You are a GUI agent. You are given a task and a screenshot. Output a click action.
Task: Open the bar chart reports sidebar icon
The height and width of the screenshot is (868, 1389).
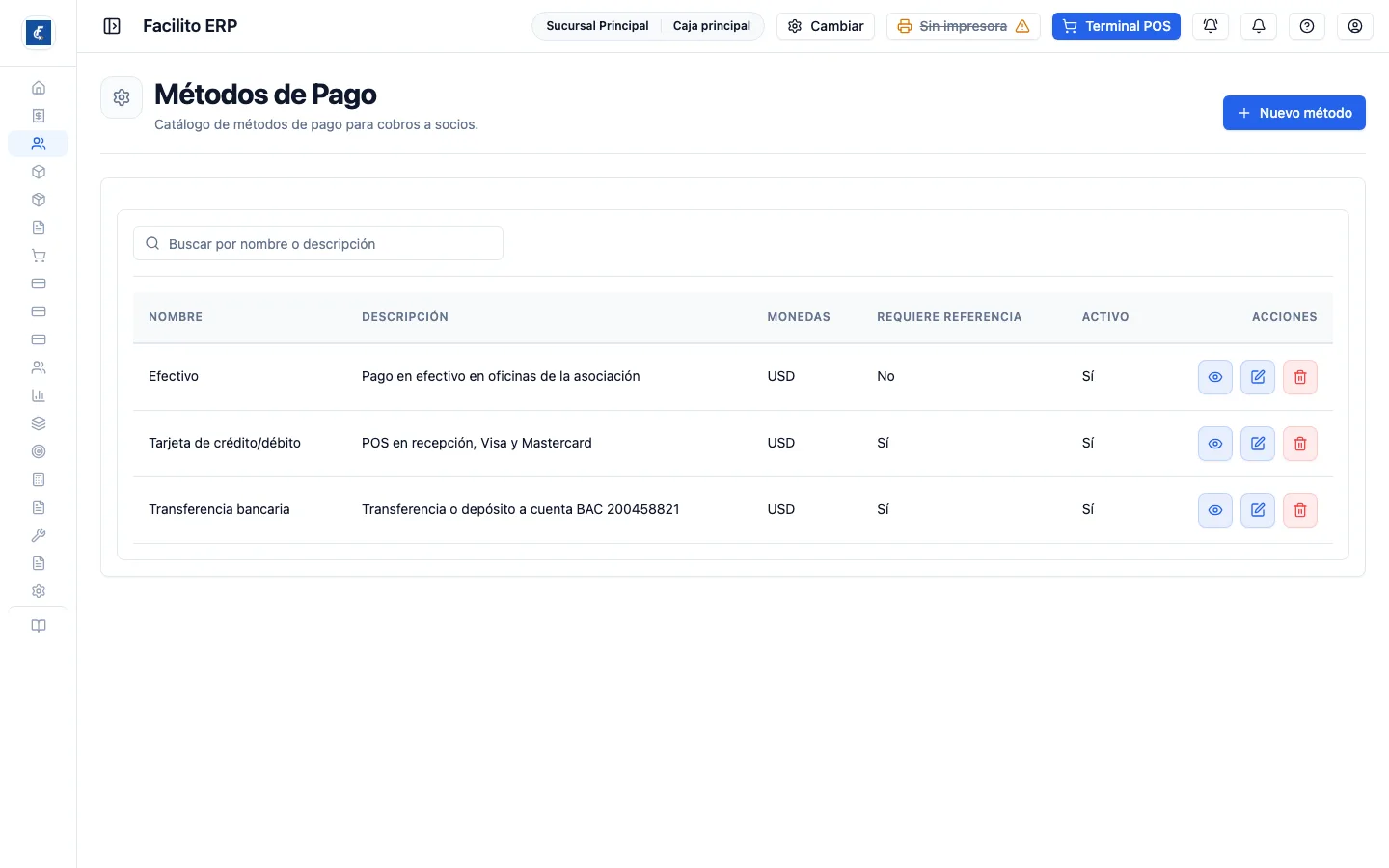tap(39, 395)
